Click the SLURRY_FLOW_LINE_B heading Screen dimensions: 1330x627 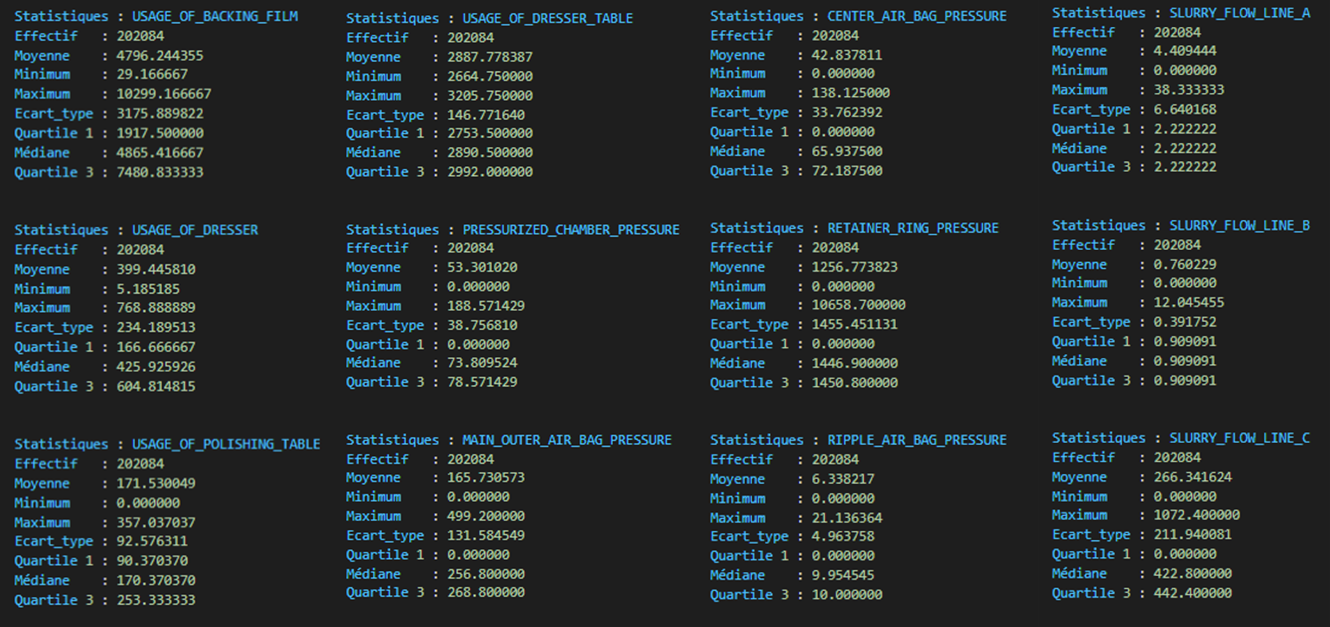coord(1239,226)
